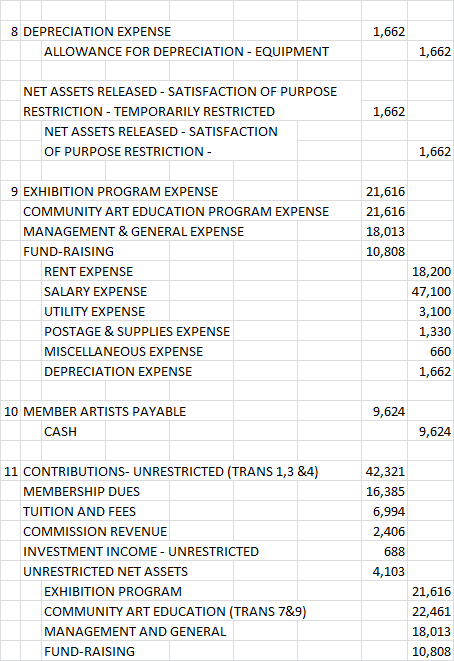Select the entry number 10 cell
This screenshot has width=454, height=661.
(11, 411)
